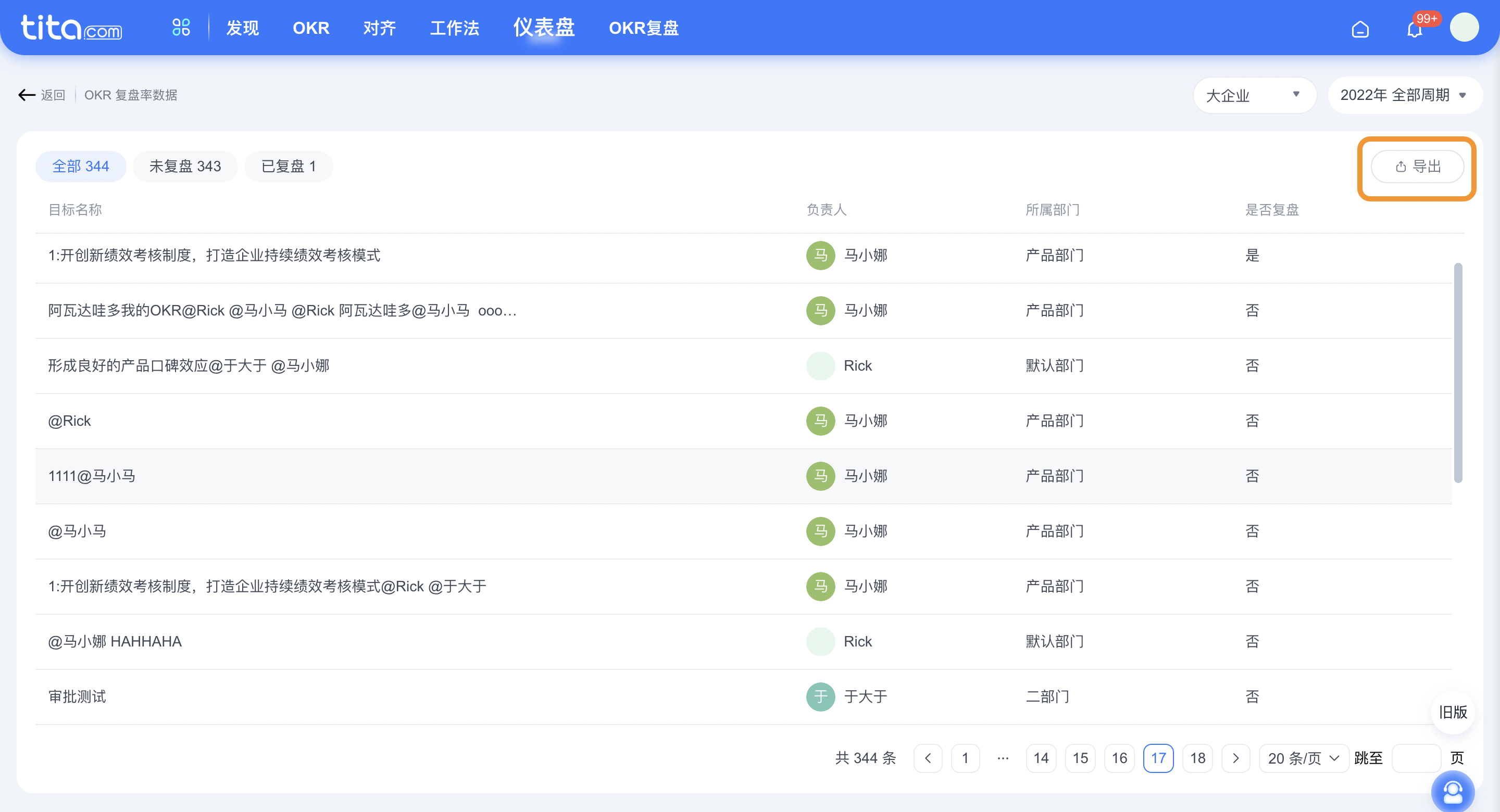The height and width of the screenshot is (812, 1500).
Task: Go to home via house icon
Action: click(1360, 29)
